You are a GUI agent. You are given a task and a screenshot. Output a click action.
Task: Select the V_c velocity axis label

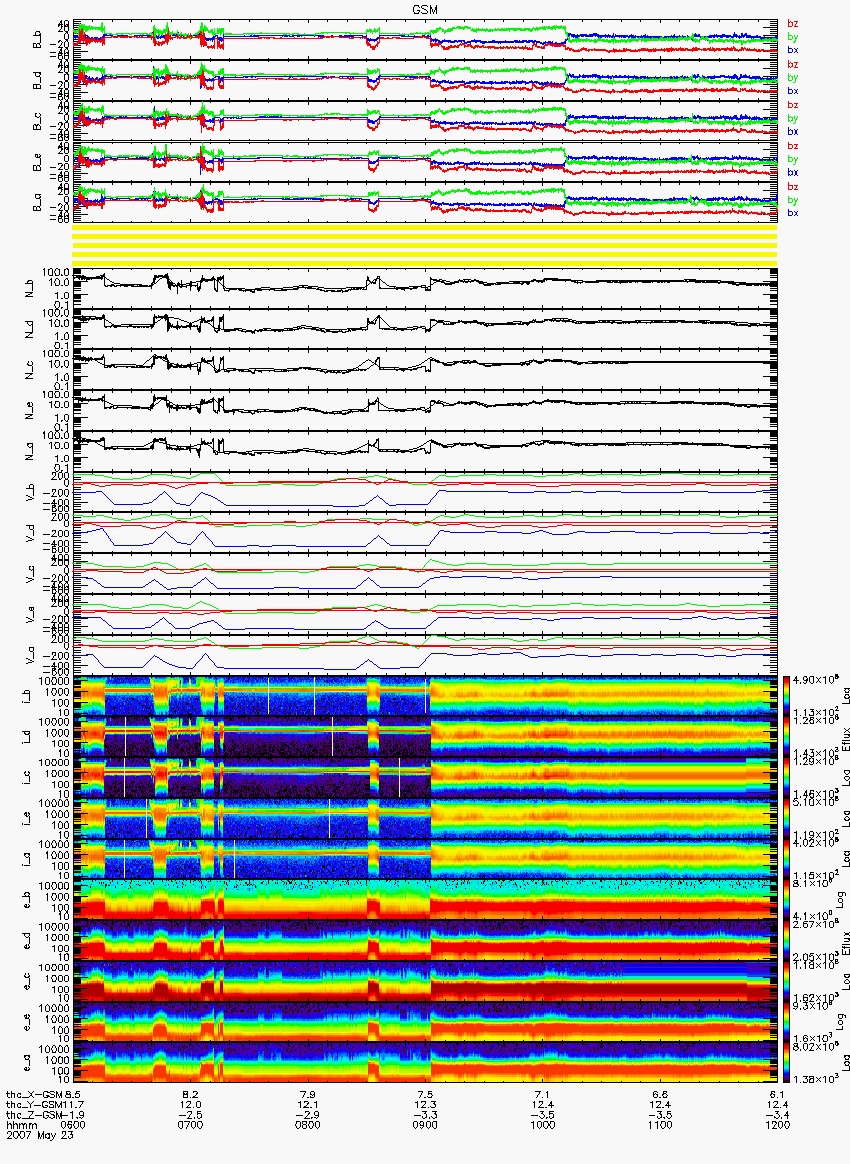tap(30, 574)
